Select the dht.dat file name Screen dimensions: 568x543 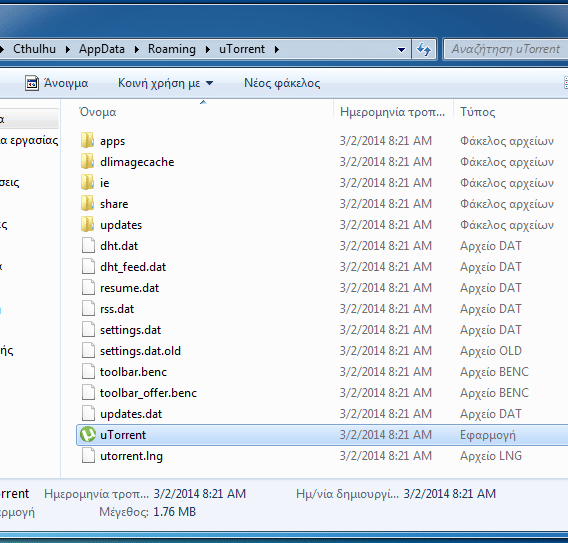(119, 246)
